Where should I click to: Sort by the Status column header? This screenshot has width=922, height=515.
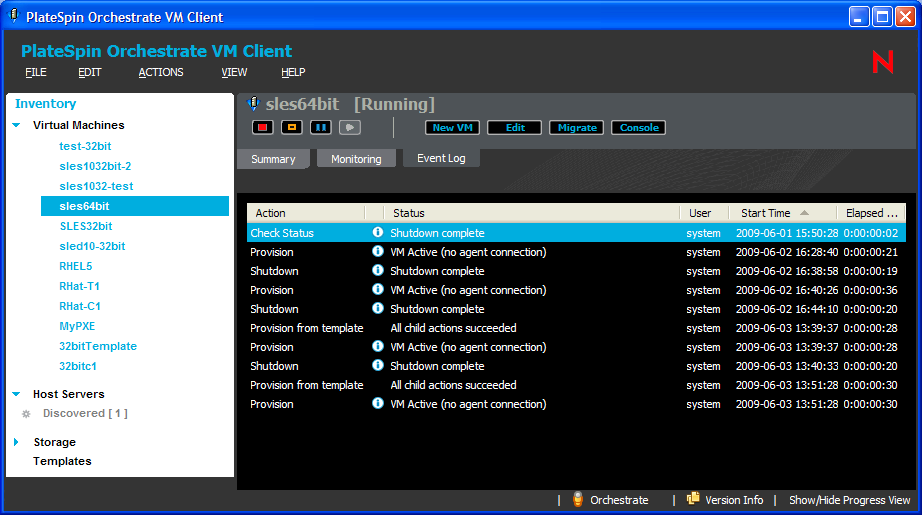[x=532, y=213]
